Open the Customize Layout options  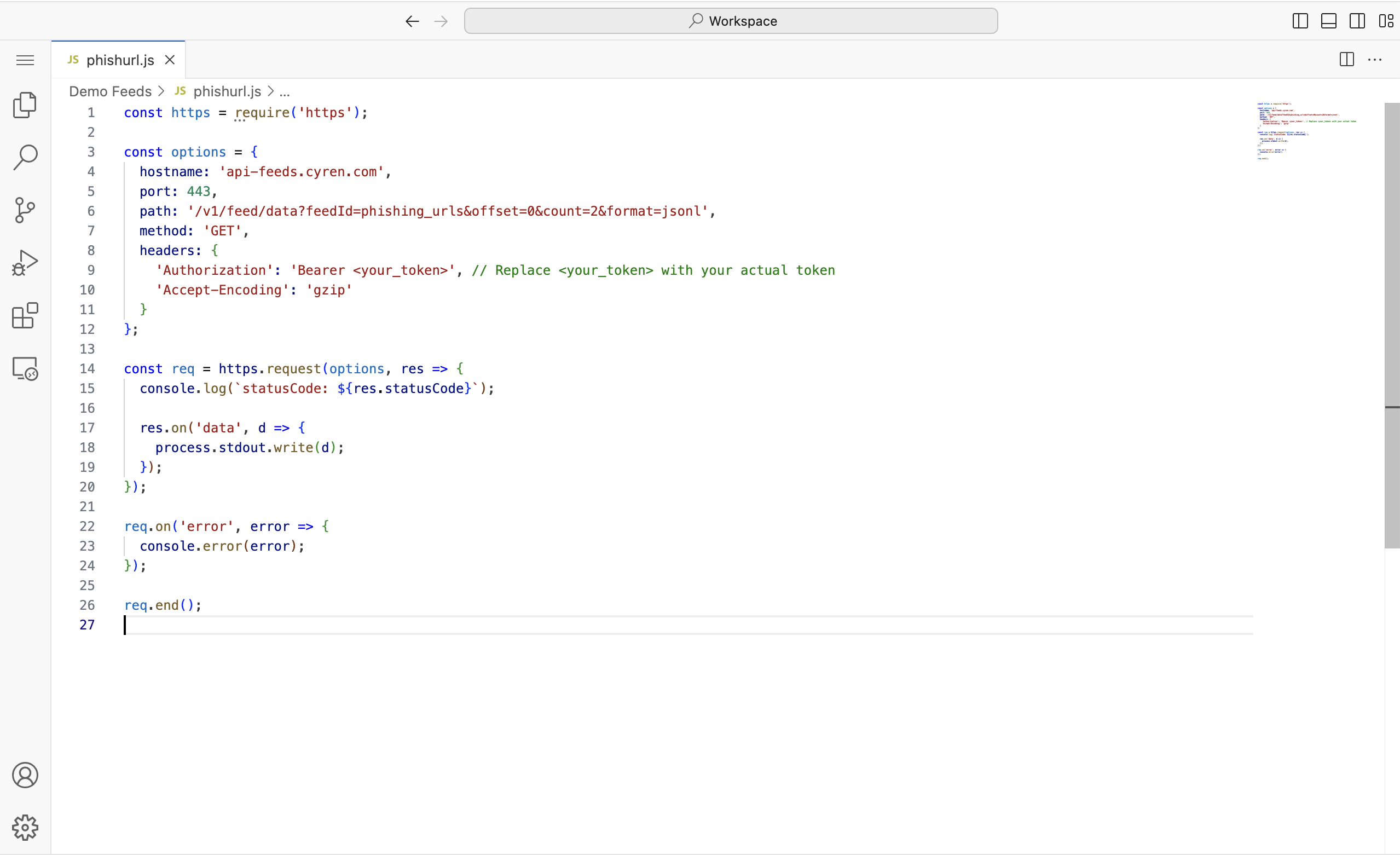coord(1385,21)
